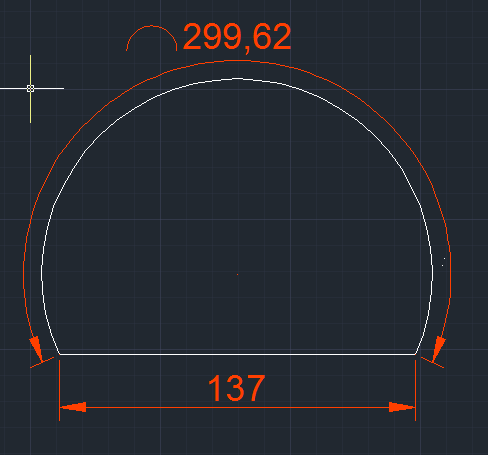Image resolution: width=488 pixels, height=455 pixels.
Task: Click the arc symbol beside 299,62
Action: [x=152, y=38]
